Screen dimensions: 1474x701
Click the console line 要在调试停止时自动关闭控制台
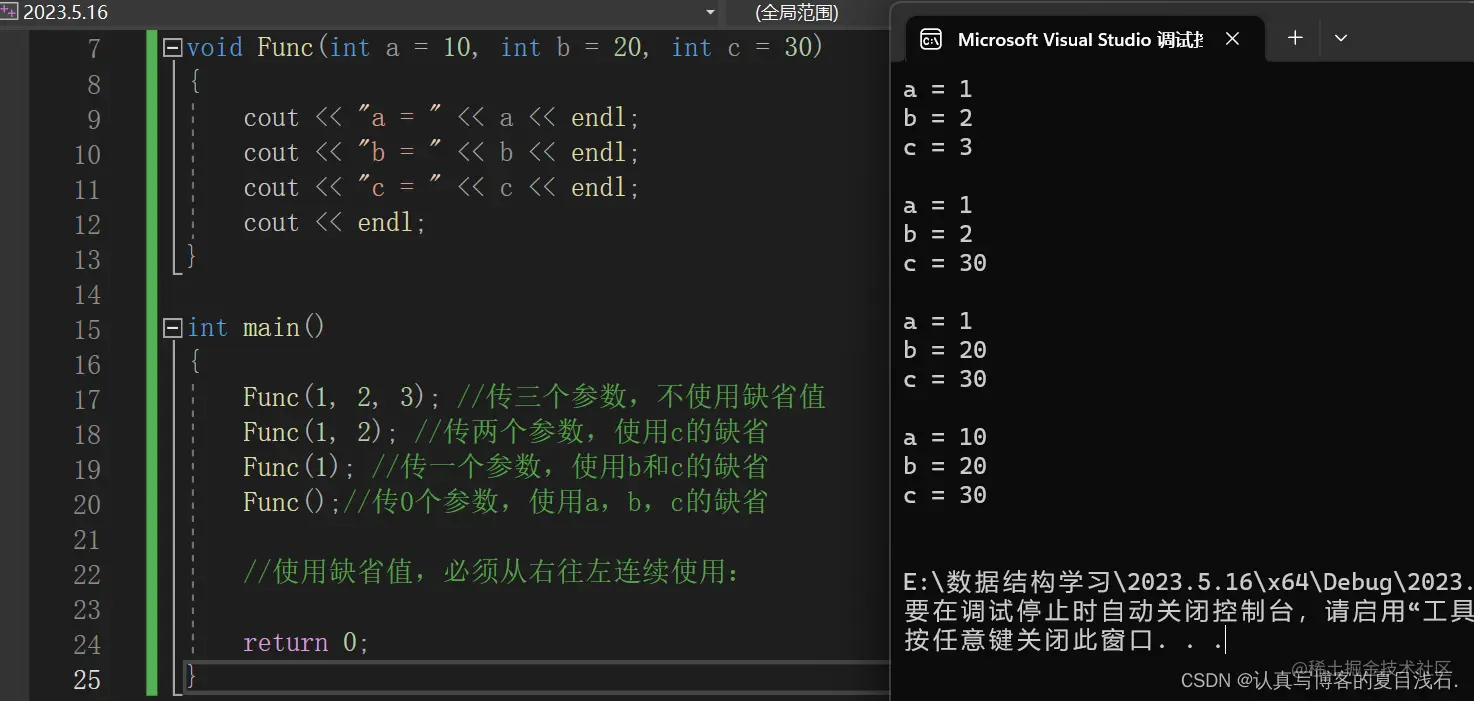point(1188,611)
